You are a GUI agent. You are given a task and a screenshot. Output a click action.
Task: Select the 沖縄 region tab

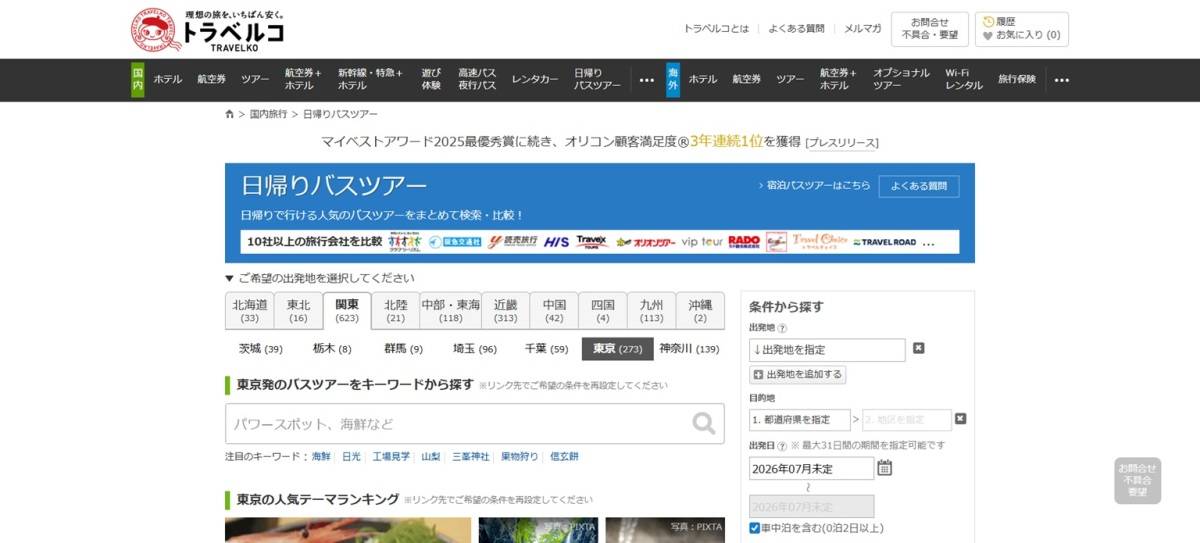coord(701,310)
